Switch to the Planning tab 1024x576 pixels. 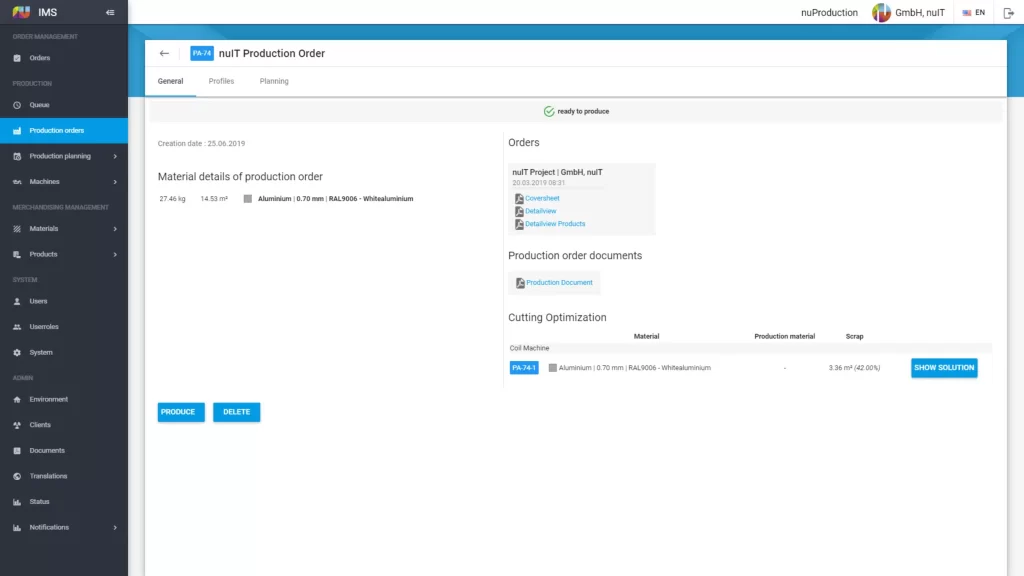coord(274,81)
